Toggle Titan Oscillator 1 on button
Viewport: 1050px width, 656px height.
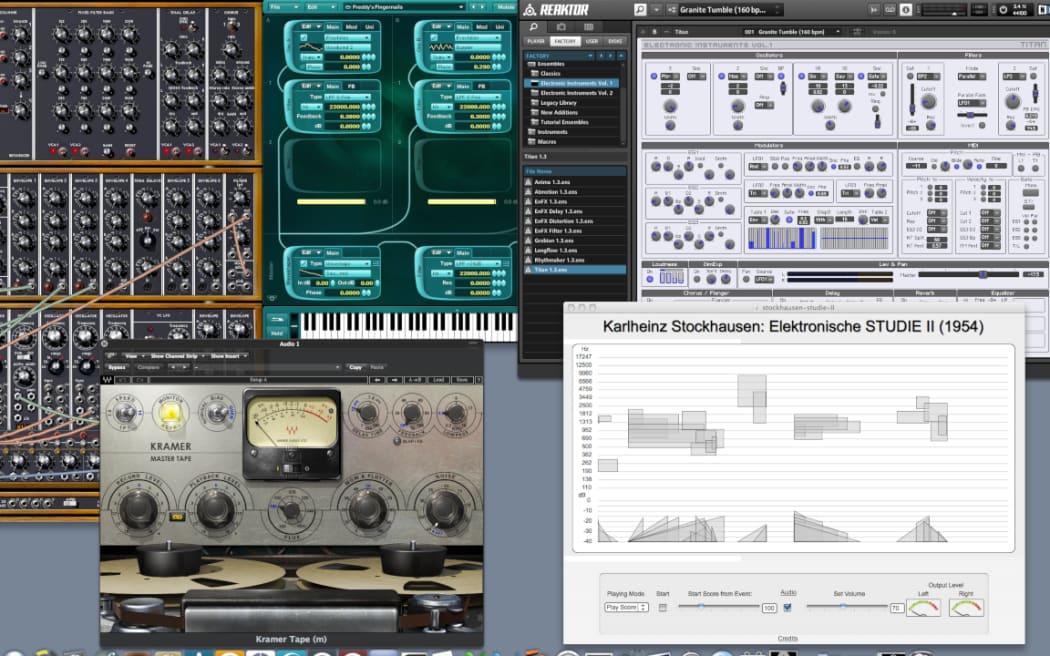pyautogui.click(x=654, y=76)
